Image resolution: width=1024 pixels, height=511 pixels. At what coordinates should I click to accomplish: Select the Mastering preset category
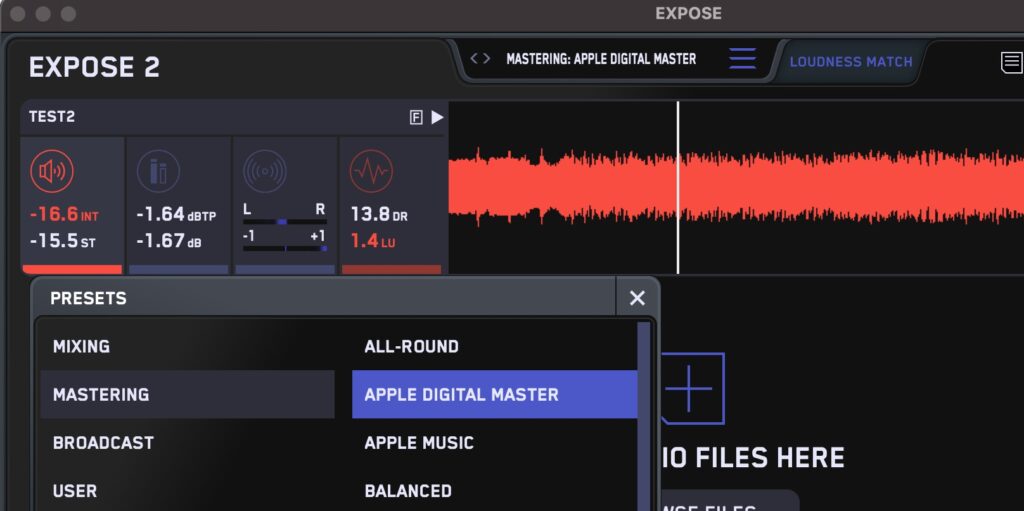point(101,395)
